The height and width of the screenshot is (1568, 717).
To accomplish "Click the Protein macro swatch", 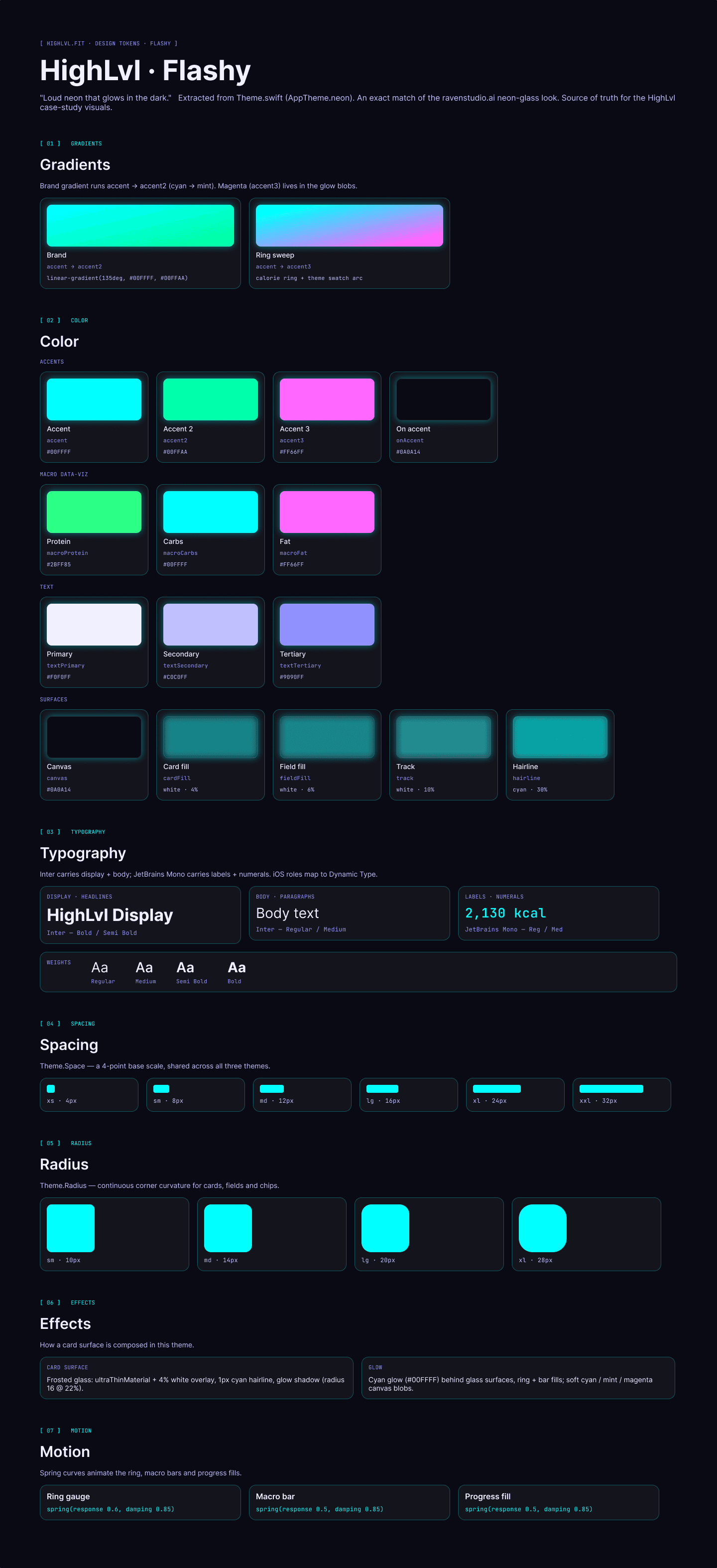I will click(x=94, y=512).
